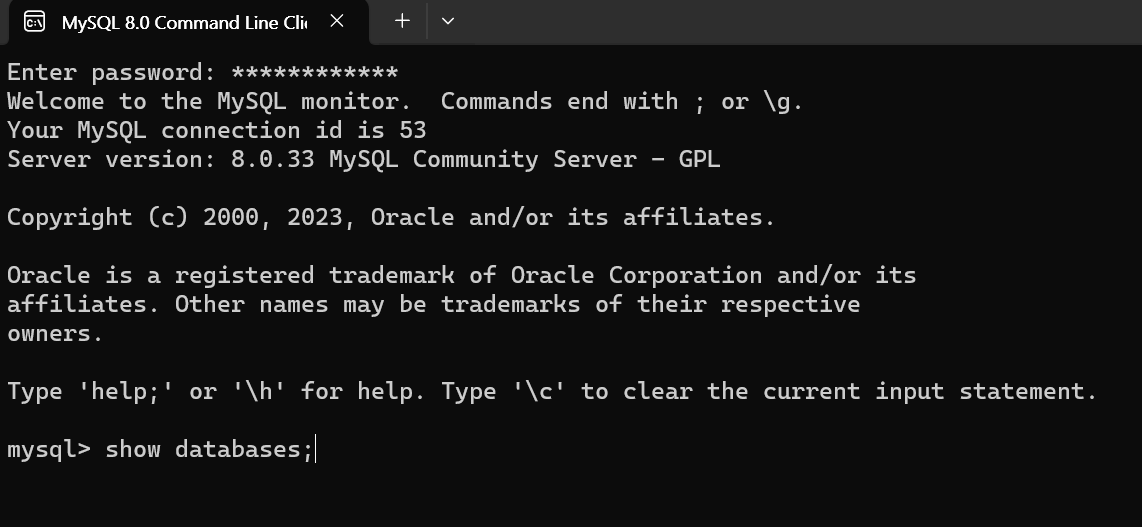1142x527 pixels.
Task: Click the 'Copyright (c) 2000, 2023' text
Action: click(175, 218)
